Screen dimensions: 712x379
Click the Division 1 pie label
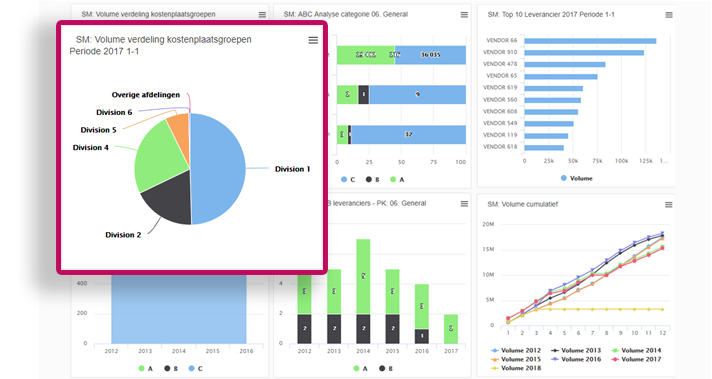pos(292,169)
